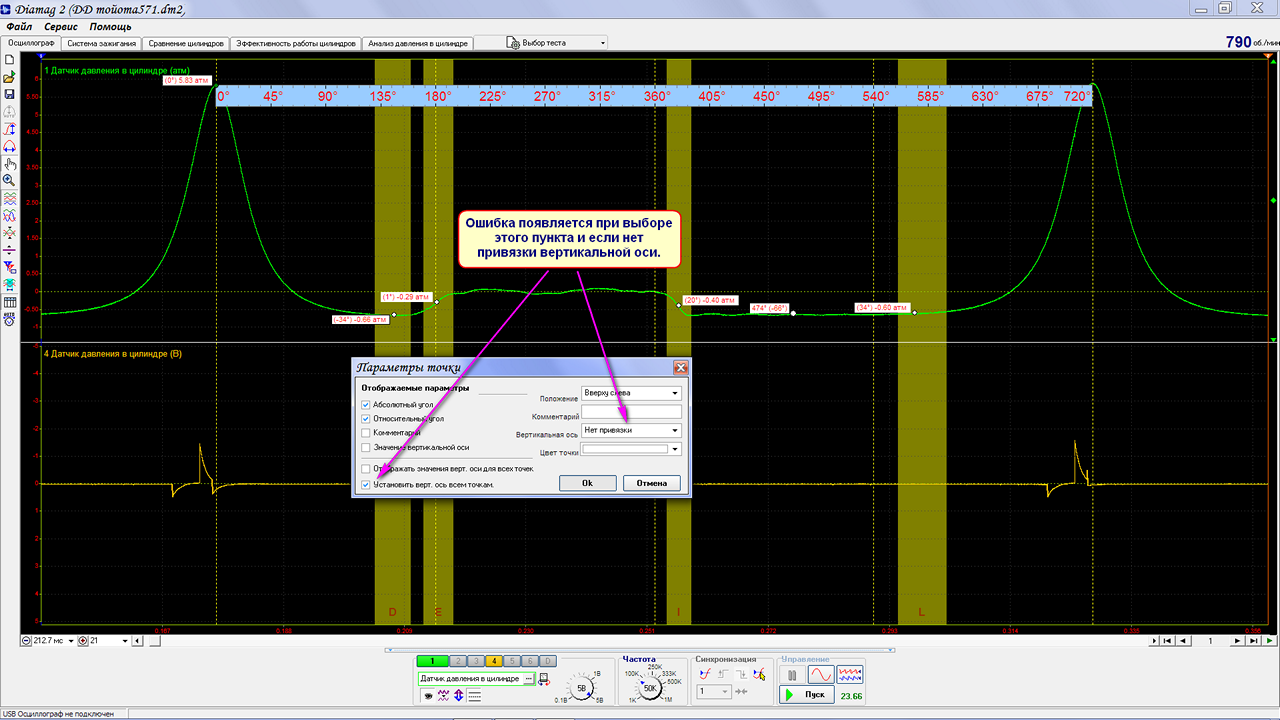The height and width of the screenshot is (720, 1280).
Task: Click the Open file folder icon
Action: point(9,77)
